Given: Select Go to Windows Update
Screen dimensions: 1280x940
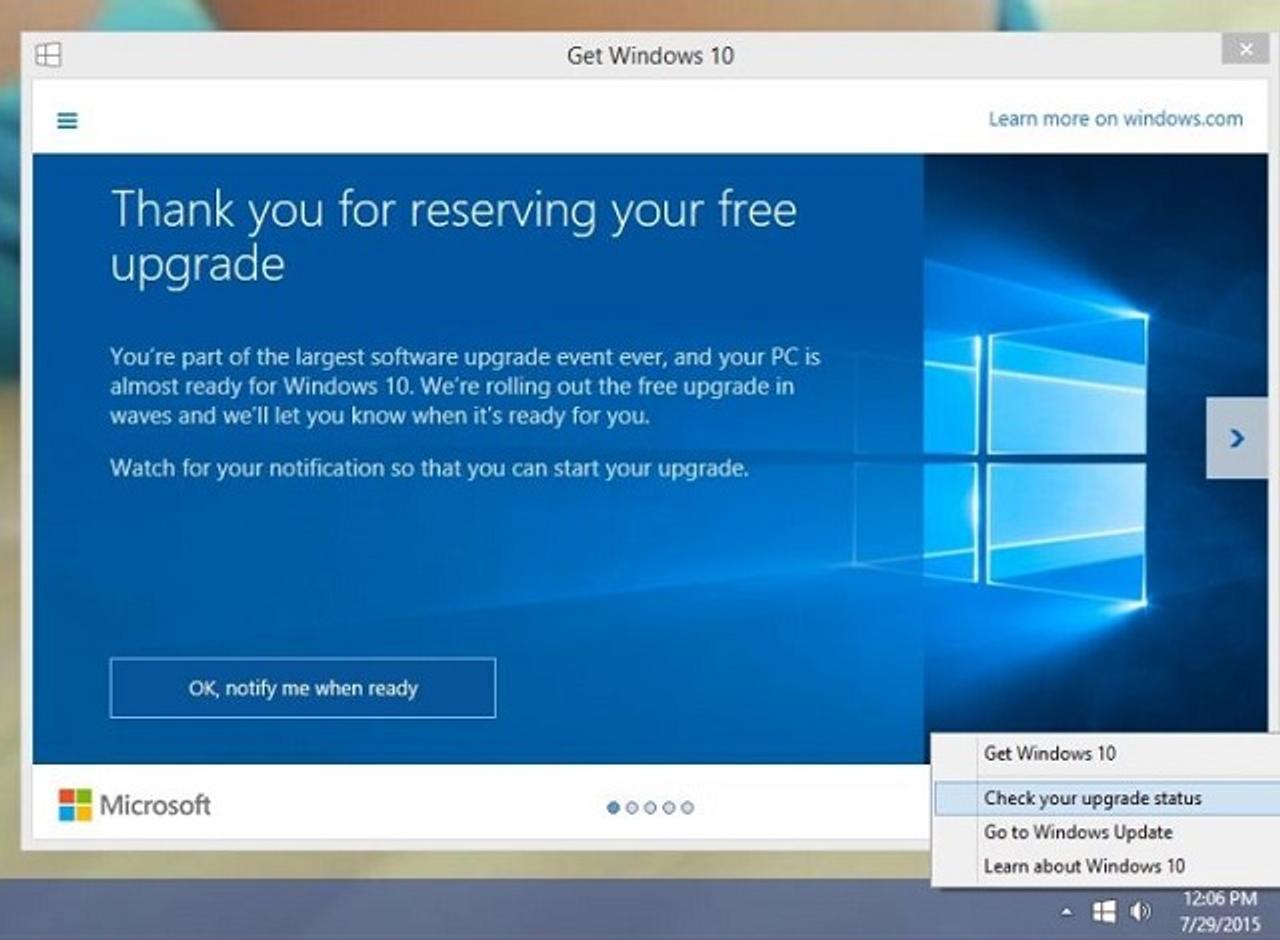Looking at the screenshot, I should (x=1081, y=831).
